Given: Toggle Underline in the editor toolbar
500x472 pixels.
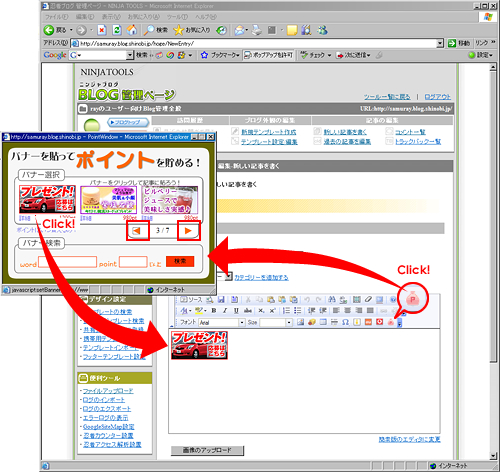Looking at the screenshot, I should [236, 311].
